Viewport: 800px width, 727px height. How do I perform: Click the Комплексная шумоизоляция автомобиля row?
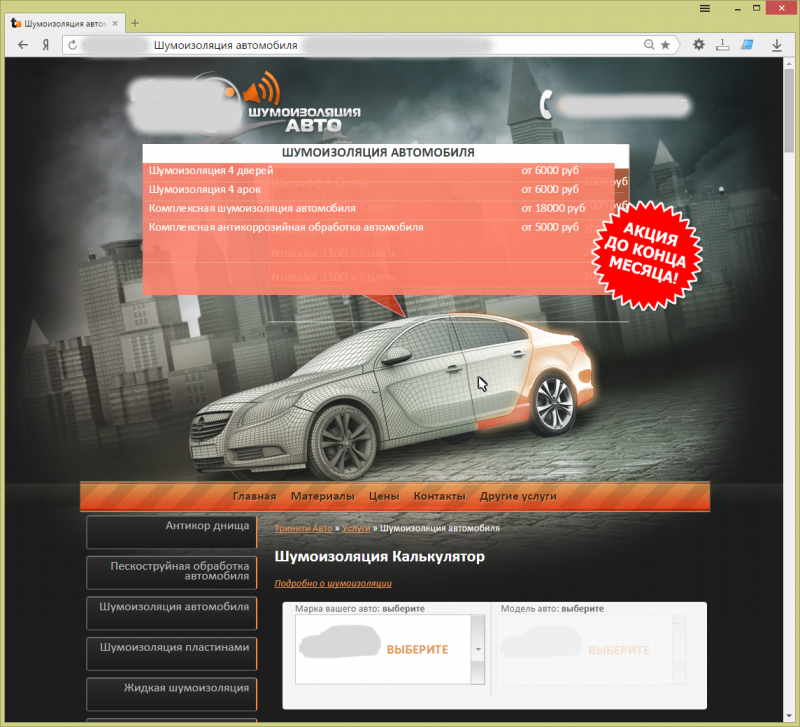(379, 208)
